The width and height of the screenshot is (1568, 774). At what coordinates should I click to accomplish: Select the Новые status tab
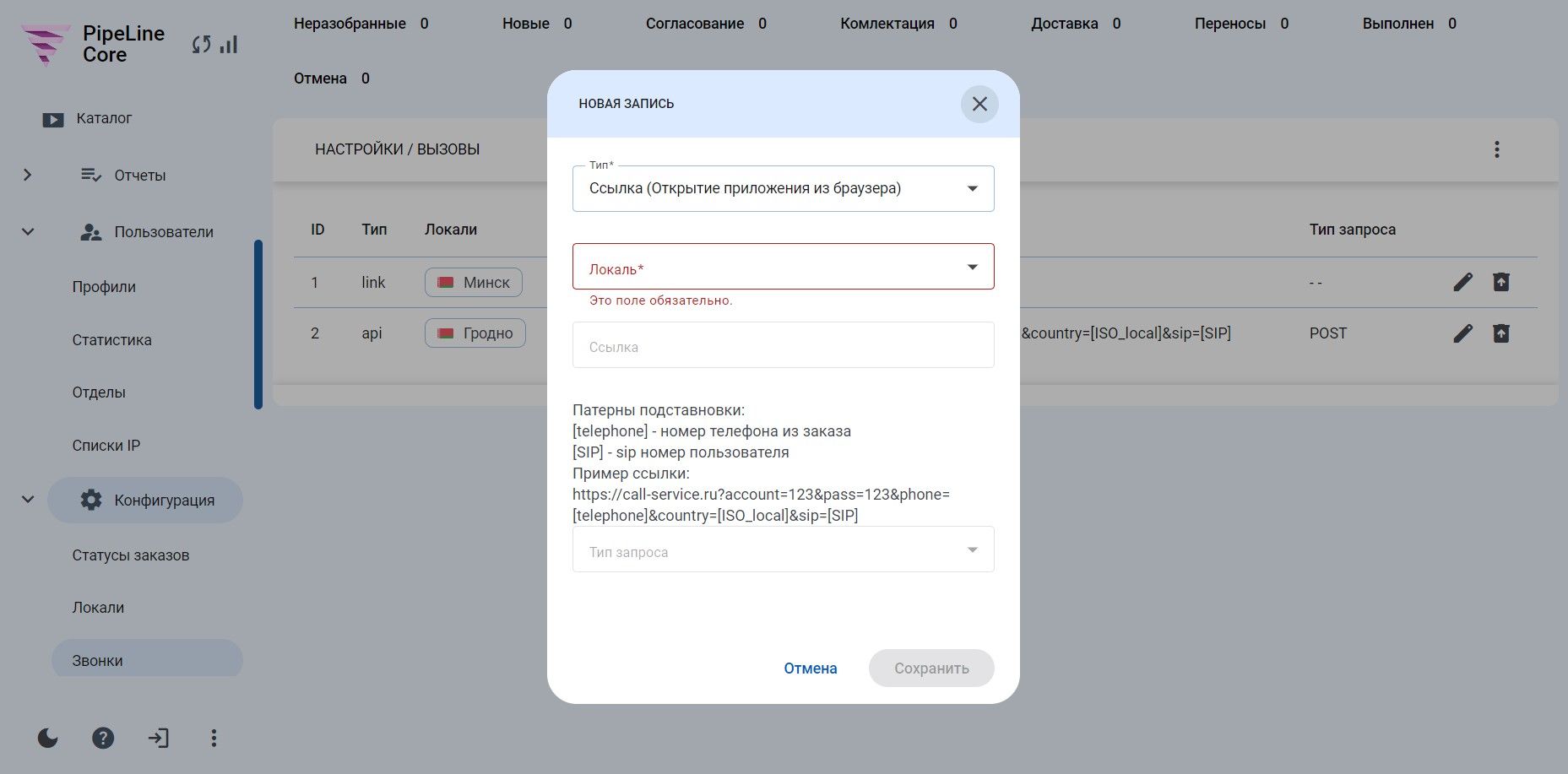pyautogui.click(x=537, y=24)
